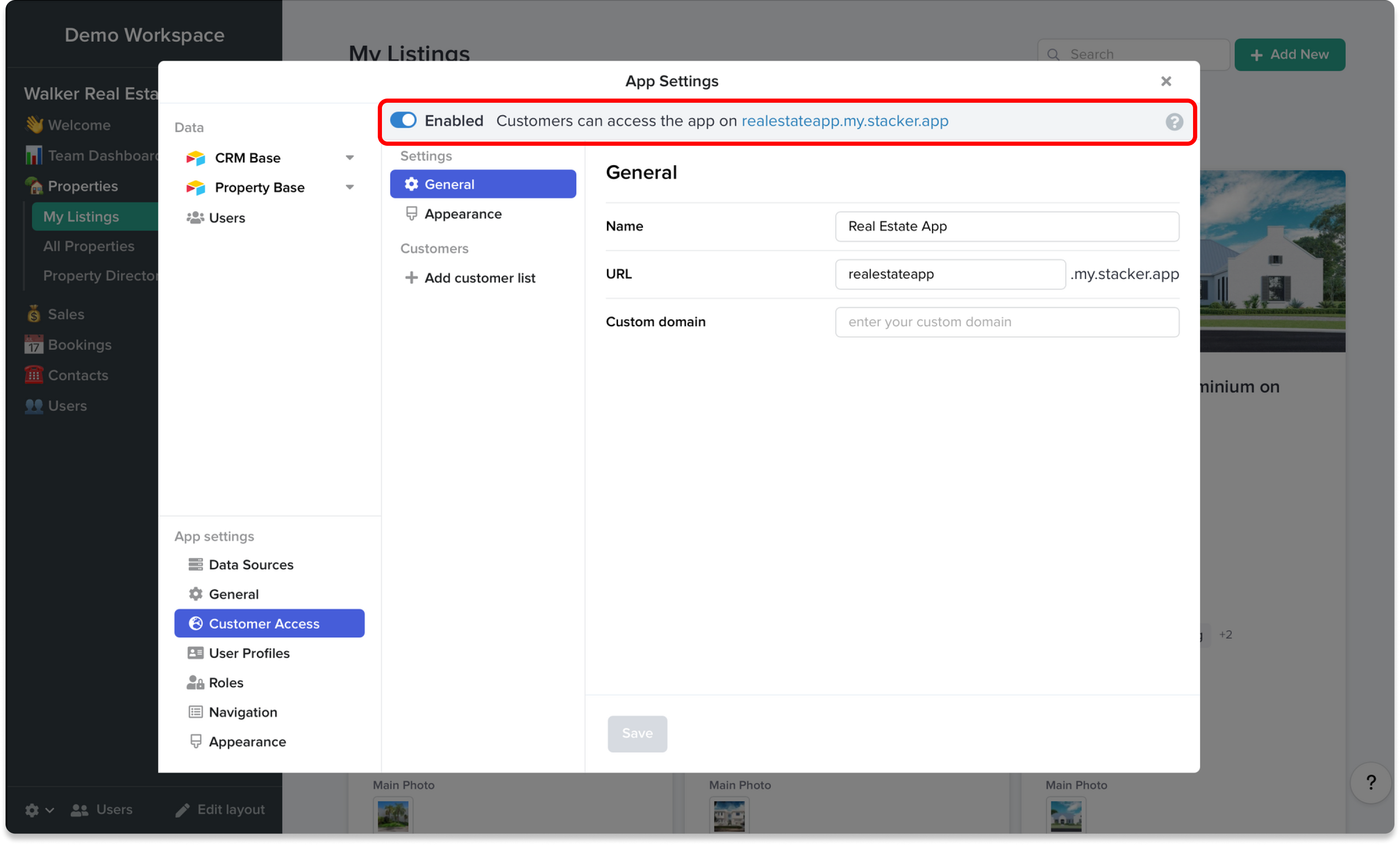Click the Search field in My Listings
The height and width of the screenshot is (845, 1400).
[x=1133, y=55]
